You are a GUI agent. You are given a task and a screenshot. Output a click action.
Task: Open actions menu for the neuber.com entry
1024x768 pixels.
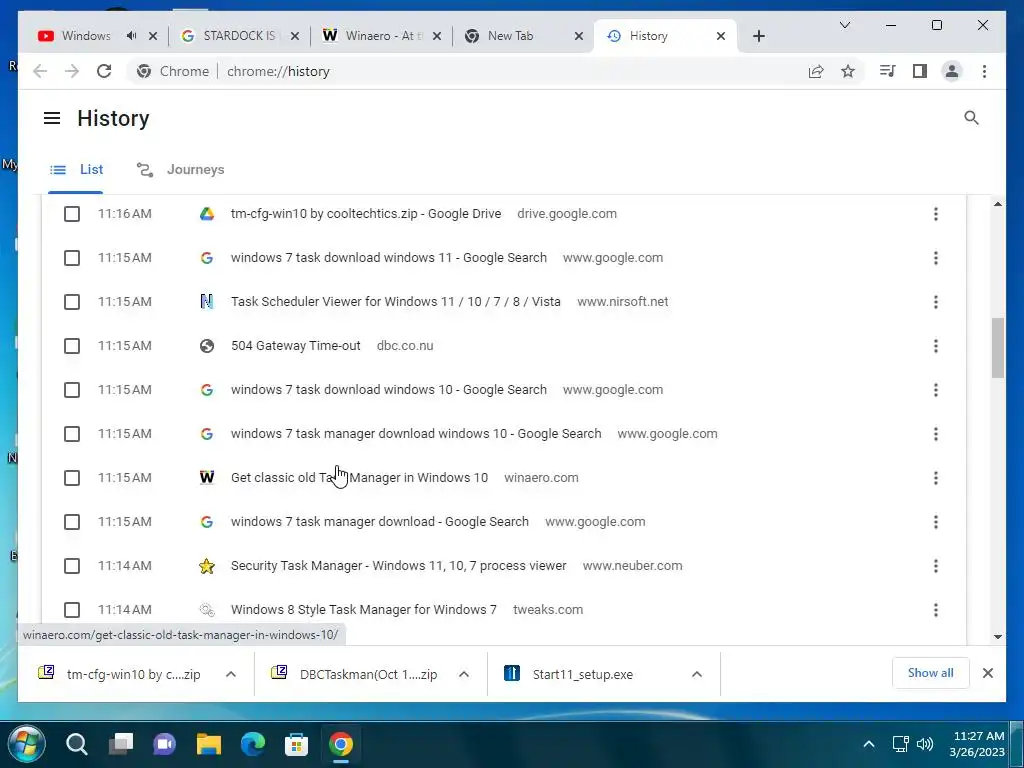pos(936,566)
